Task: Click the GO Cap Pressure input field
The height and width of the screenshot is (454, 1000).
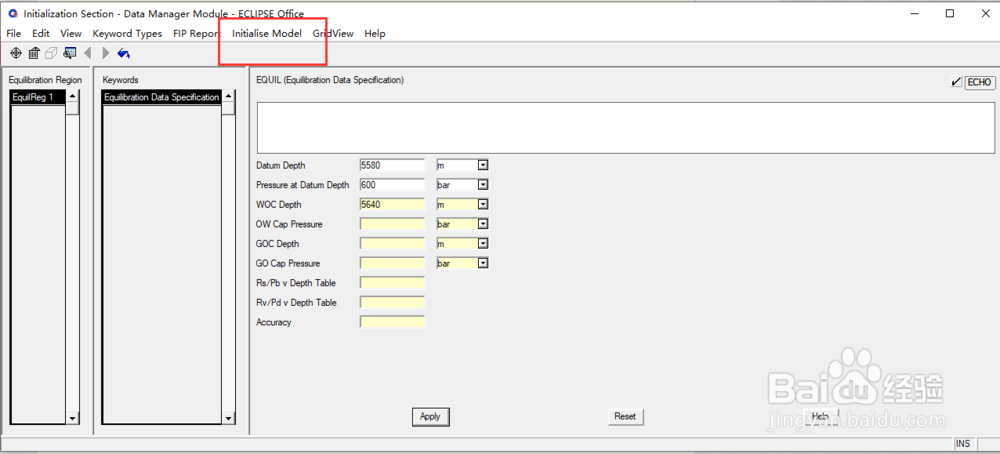Action: pos(392,263)
